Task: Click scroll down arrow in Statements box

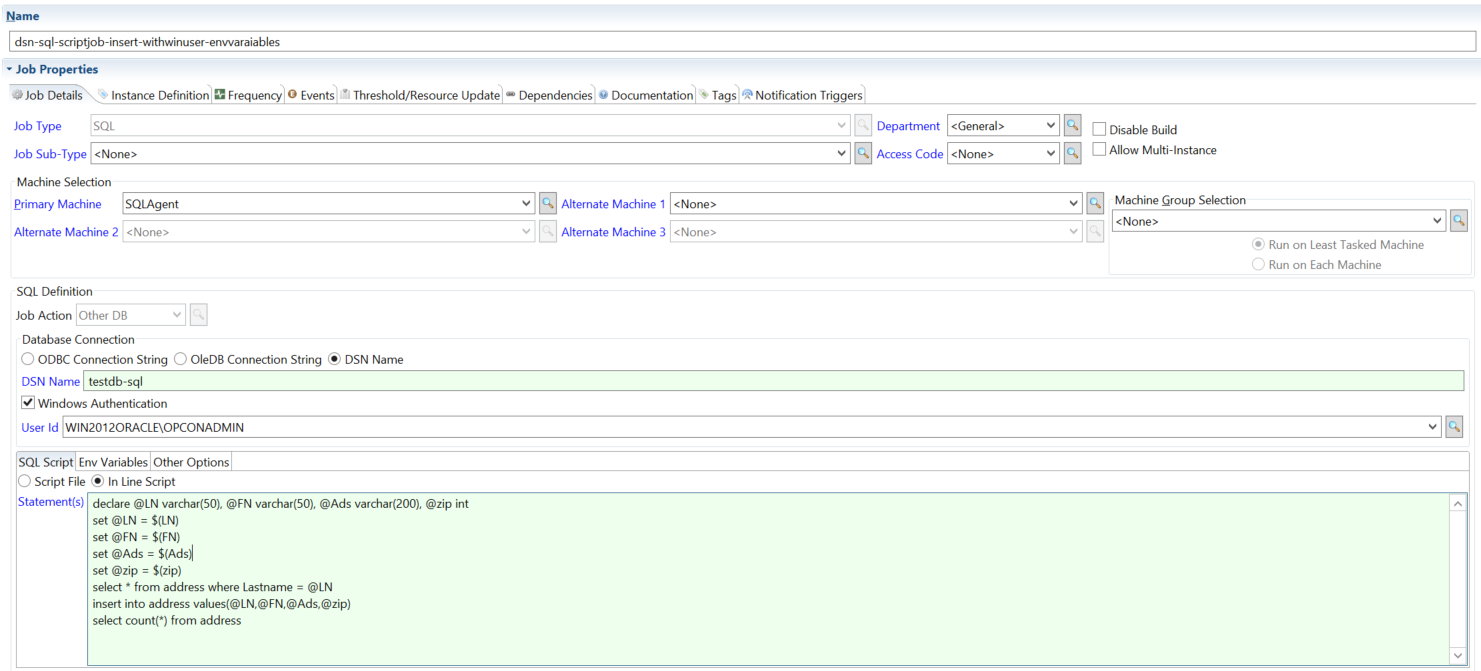Action: tap(1458, 656)
